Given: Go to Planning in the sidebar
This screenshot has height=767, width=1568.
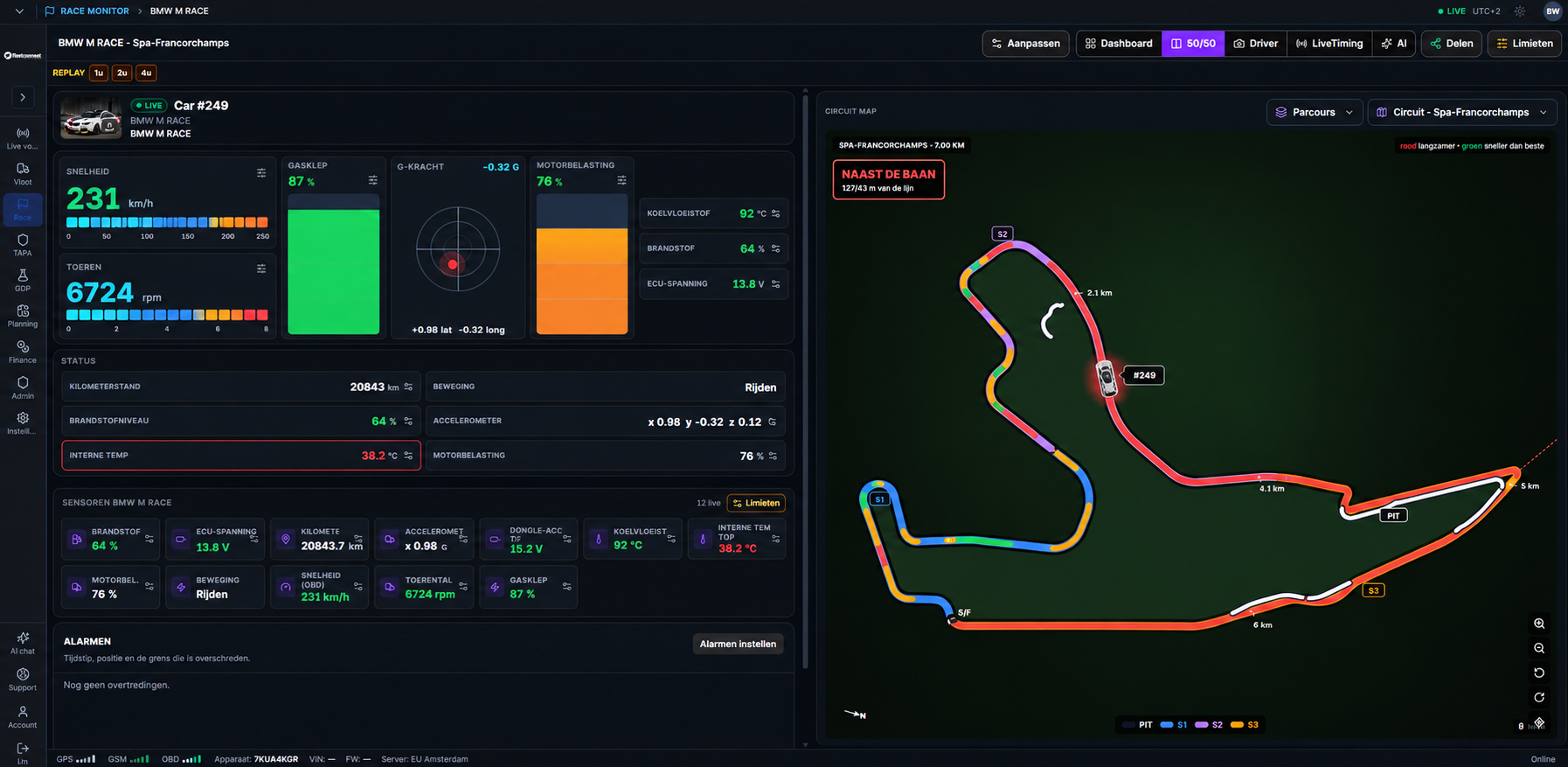Looking at the screenshot, I should pyautogui.click(x=23, y=317).
